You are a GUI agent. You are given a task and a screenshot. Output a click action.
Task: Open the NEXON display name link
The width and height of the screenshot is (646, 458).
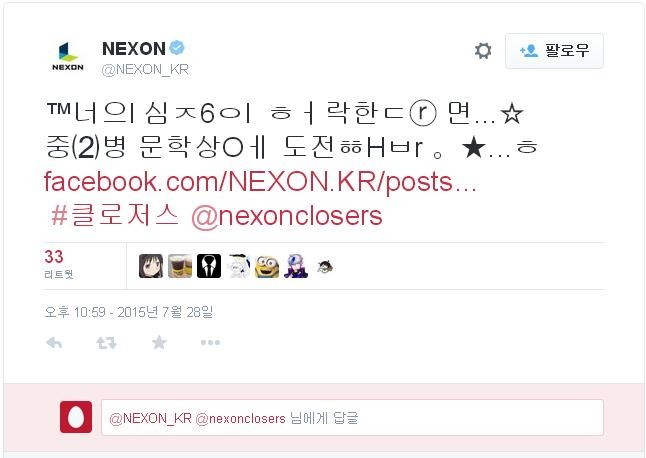pos(134,49)
